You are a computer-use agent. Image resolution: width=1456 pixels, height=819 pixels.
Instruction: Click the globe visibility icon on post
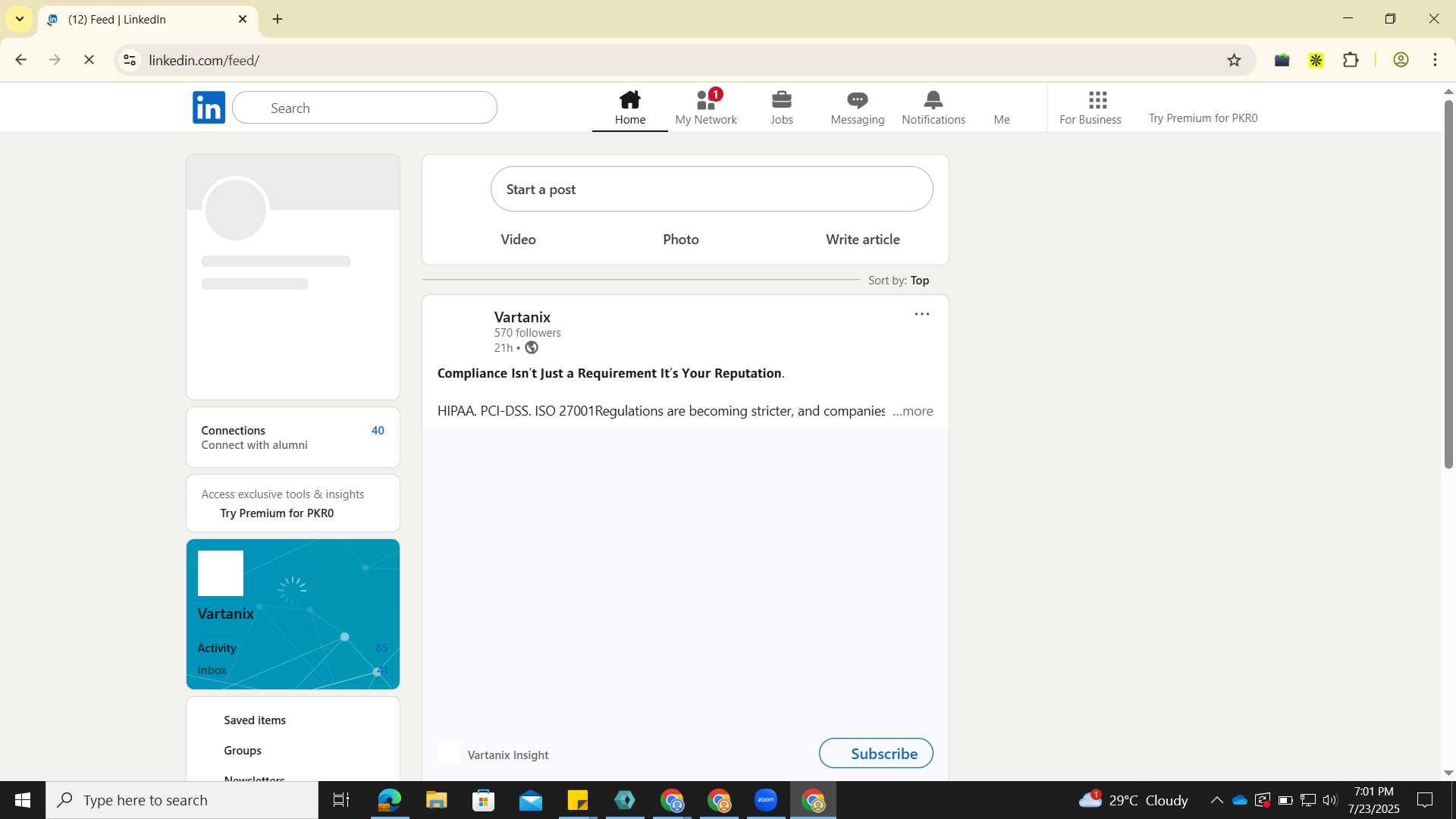(x=532, y=348)
